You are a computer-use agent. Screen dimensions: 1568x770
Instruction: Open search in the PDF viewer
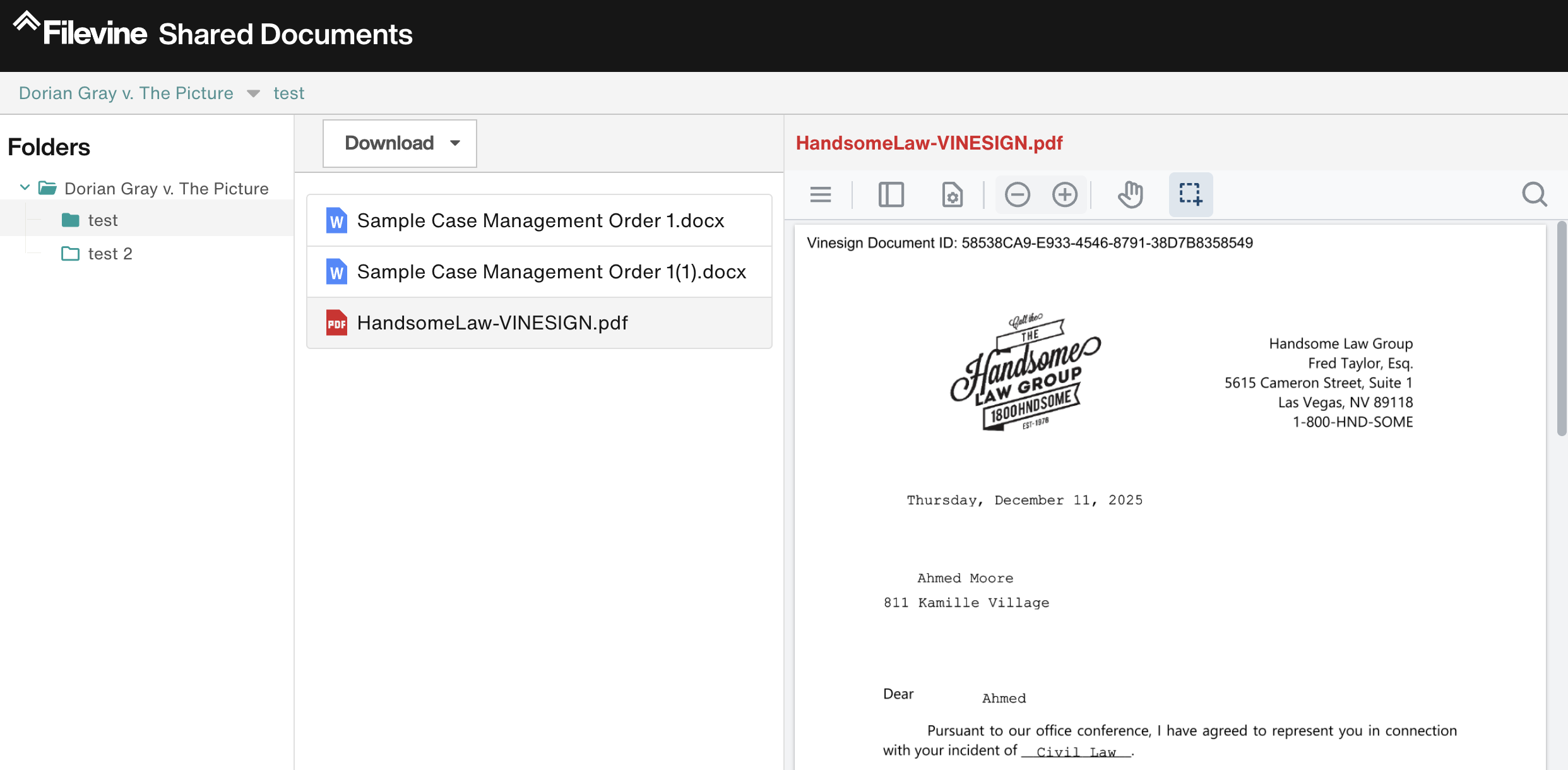coord(1534,194)
